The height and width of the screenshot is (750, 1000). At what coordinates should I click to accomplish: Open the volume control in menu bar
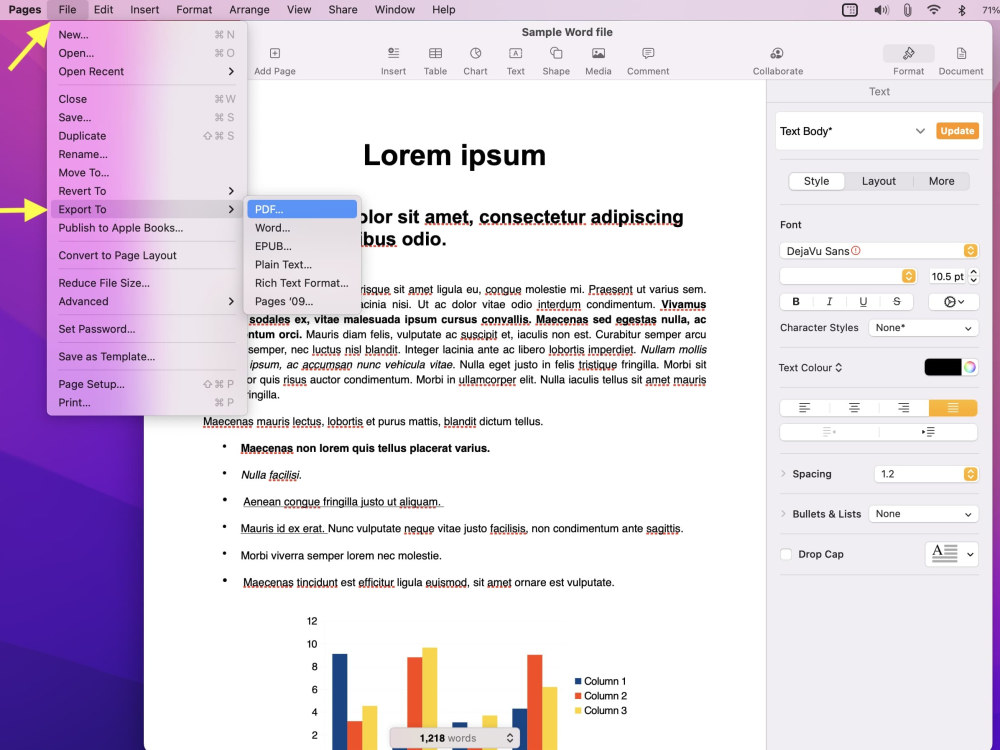click(x=881, y=10)
